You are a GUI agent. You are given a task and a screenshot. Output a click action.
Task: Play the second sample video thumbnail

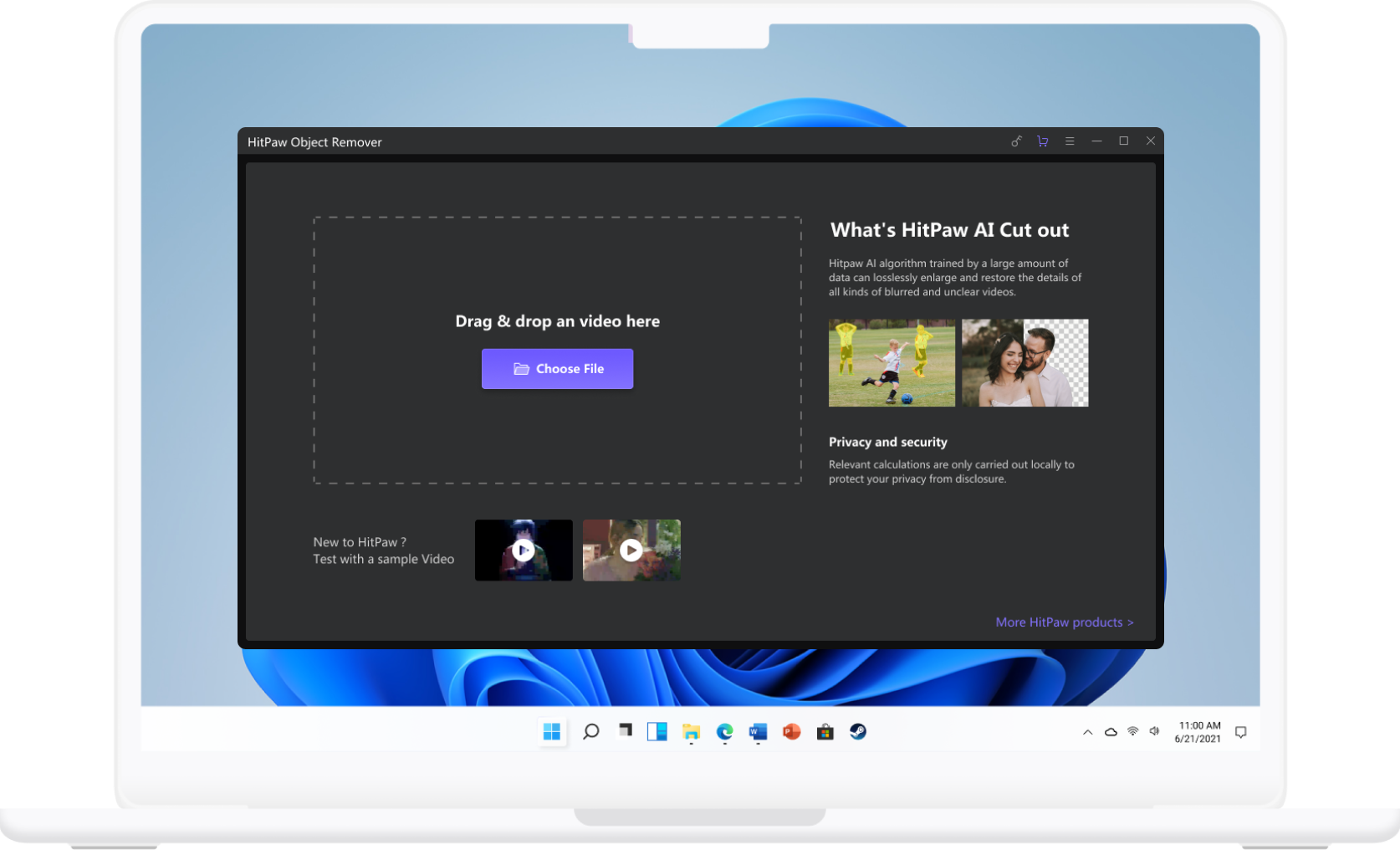pos(631,550)
